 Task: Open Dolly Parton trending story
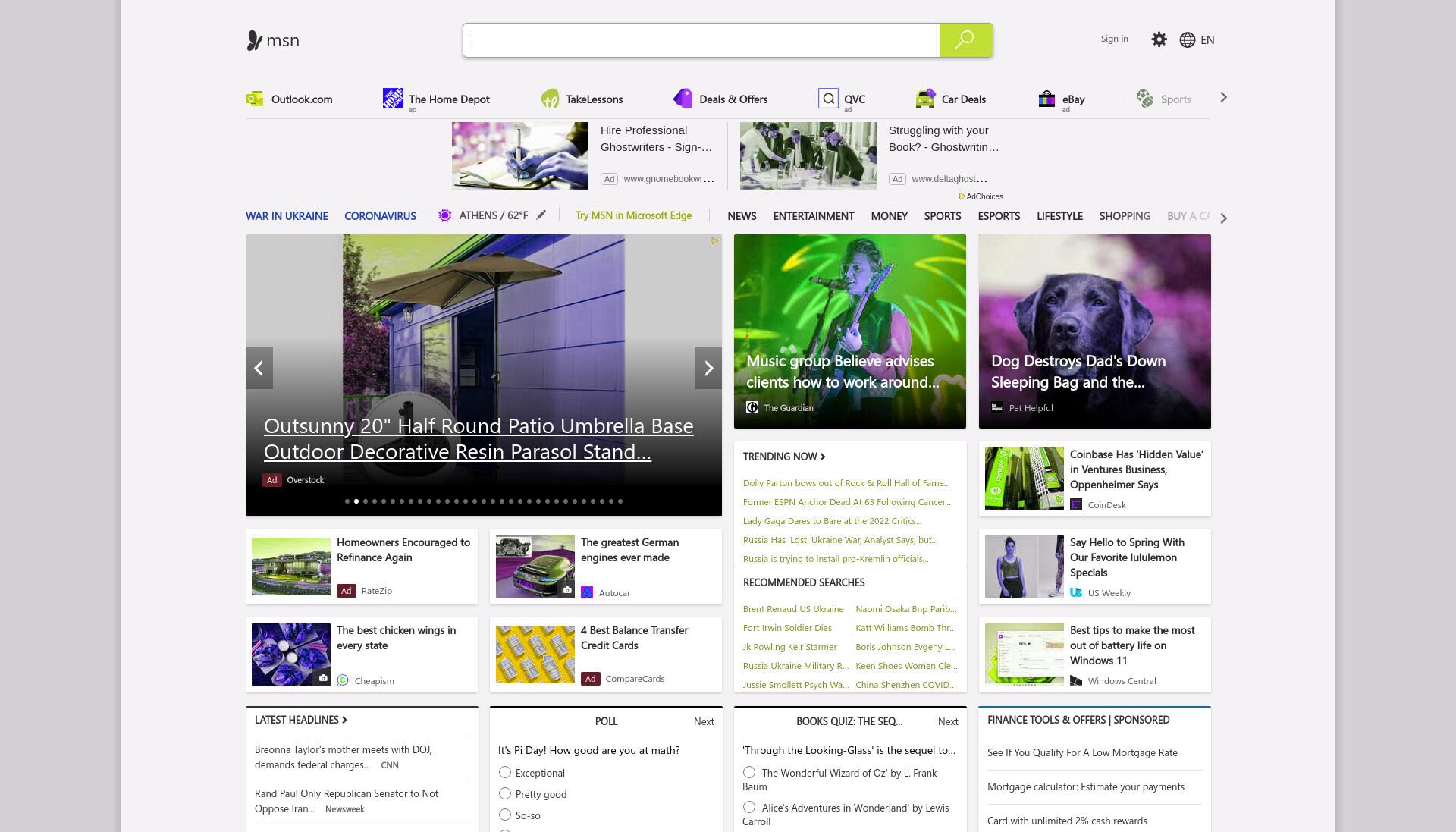pos(846,483)
